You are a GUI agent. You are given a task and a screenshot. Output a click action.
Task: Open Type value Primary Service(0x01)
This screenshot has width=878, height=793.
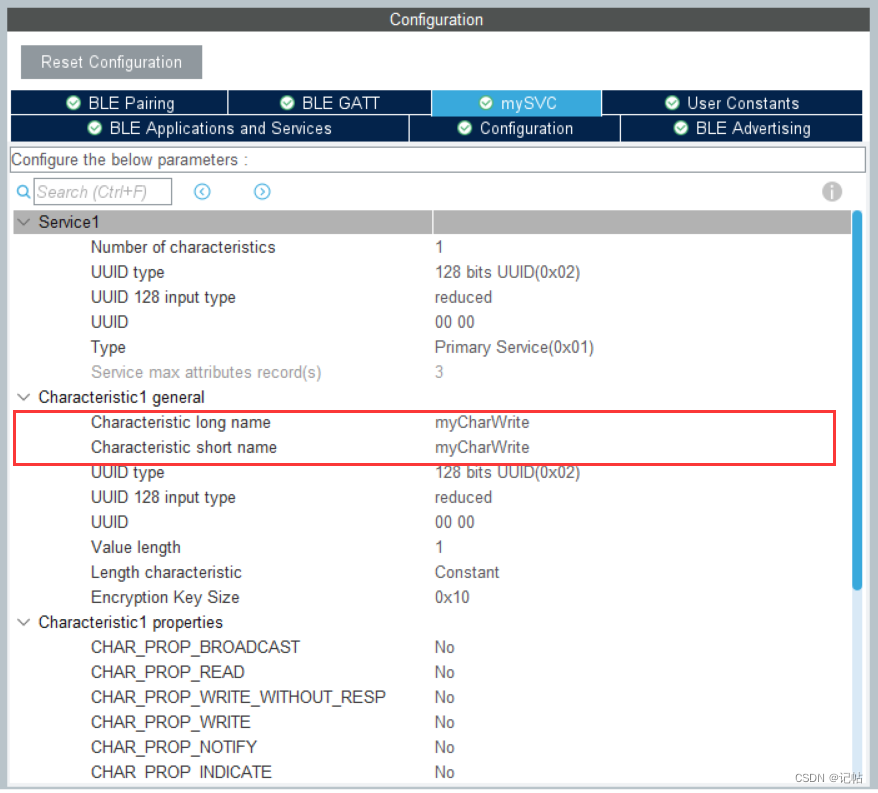click(514, 348)
